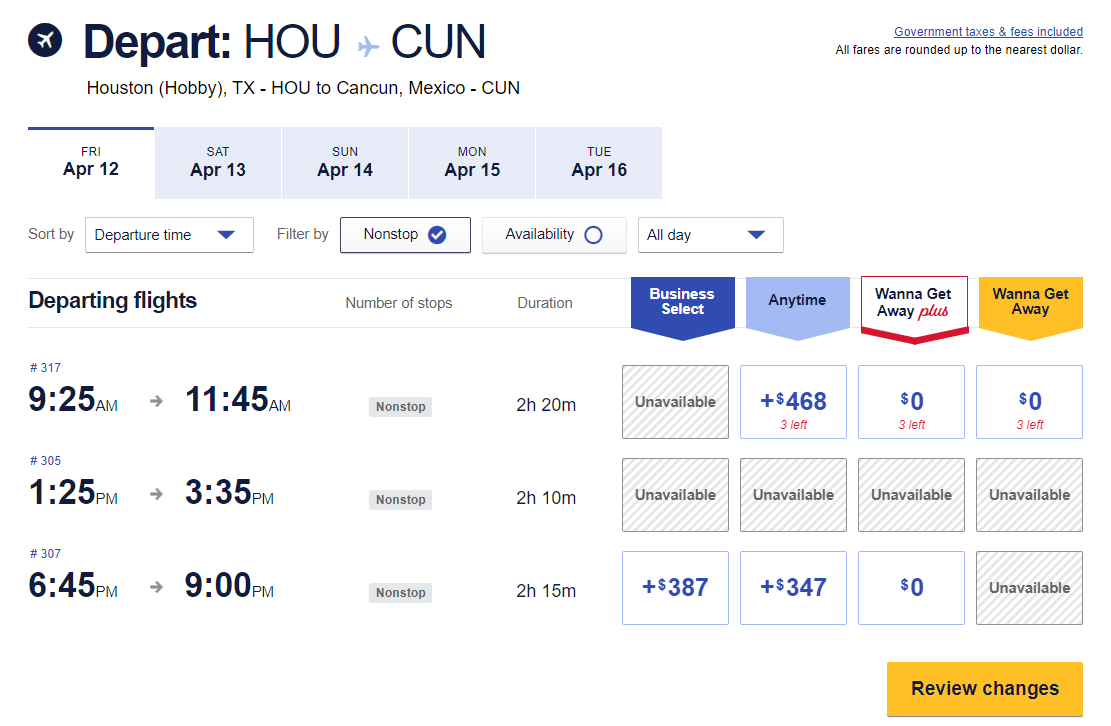Click the Review changes button

click(x=984, y=689)
